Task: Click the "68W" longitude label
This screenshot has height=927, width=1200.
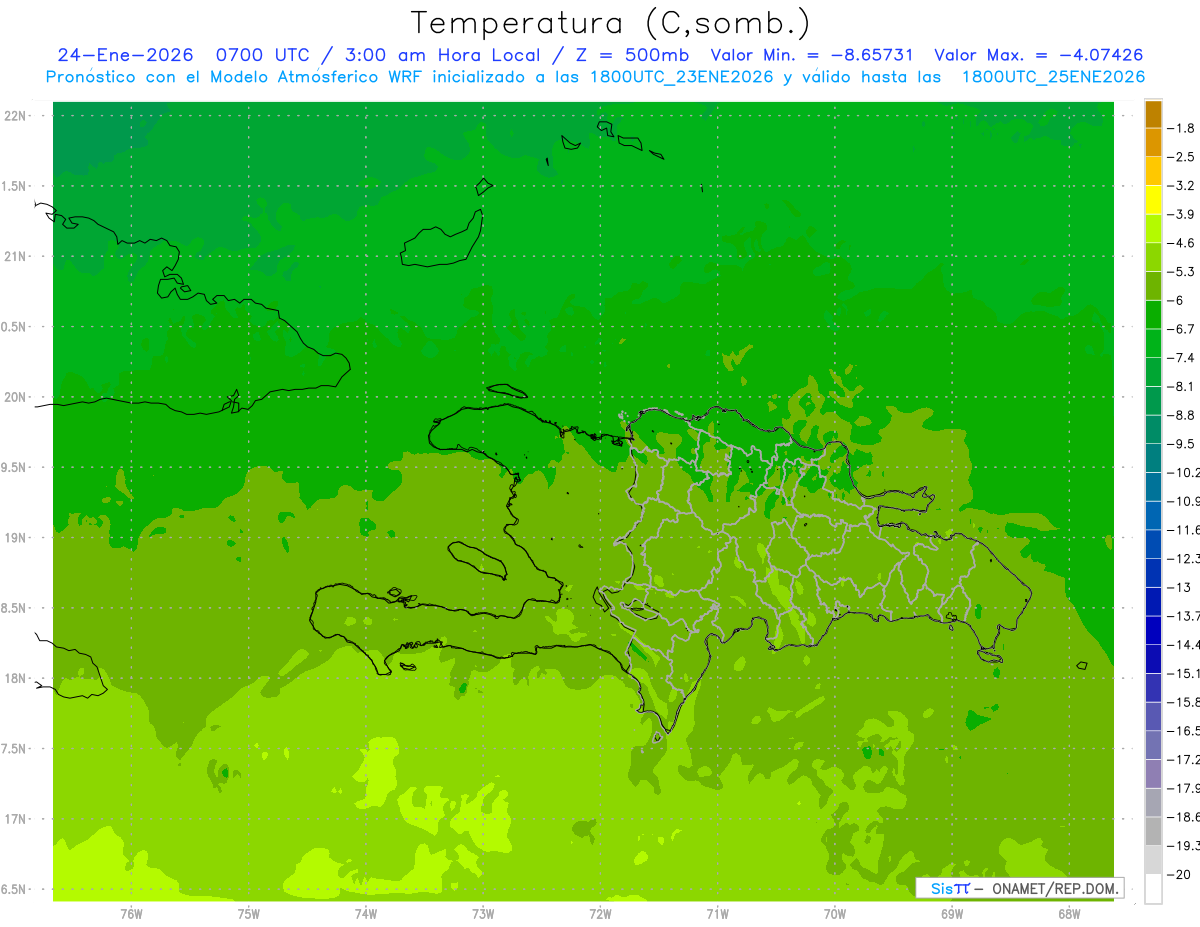Action: click(x=1069, y=913)
